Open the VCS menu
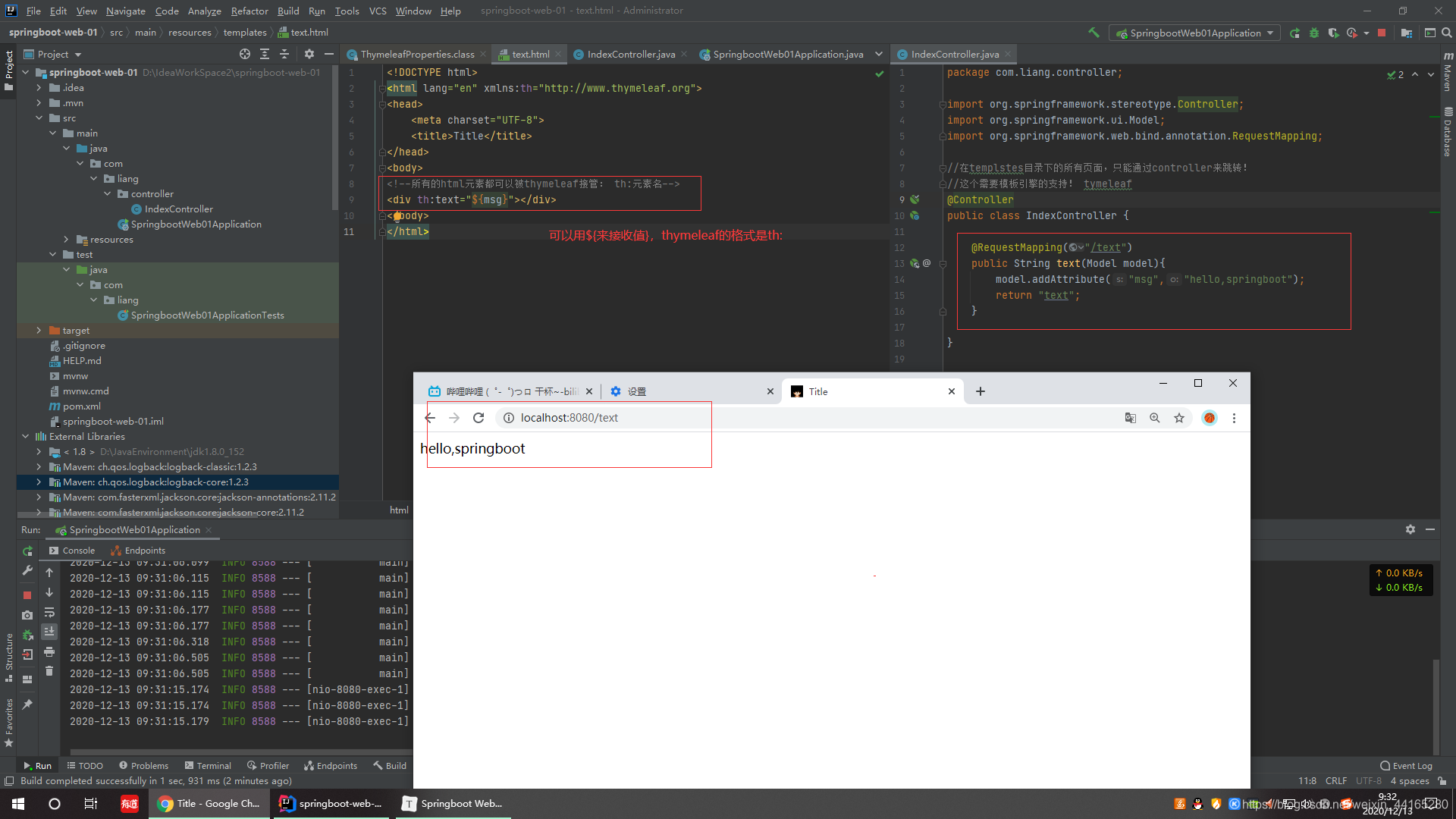The width and height of the screenshot is (1456, 819). click(378, 11)
